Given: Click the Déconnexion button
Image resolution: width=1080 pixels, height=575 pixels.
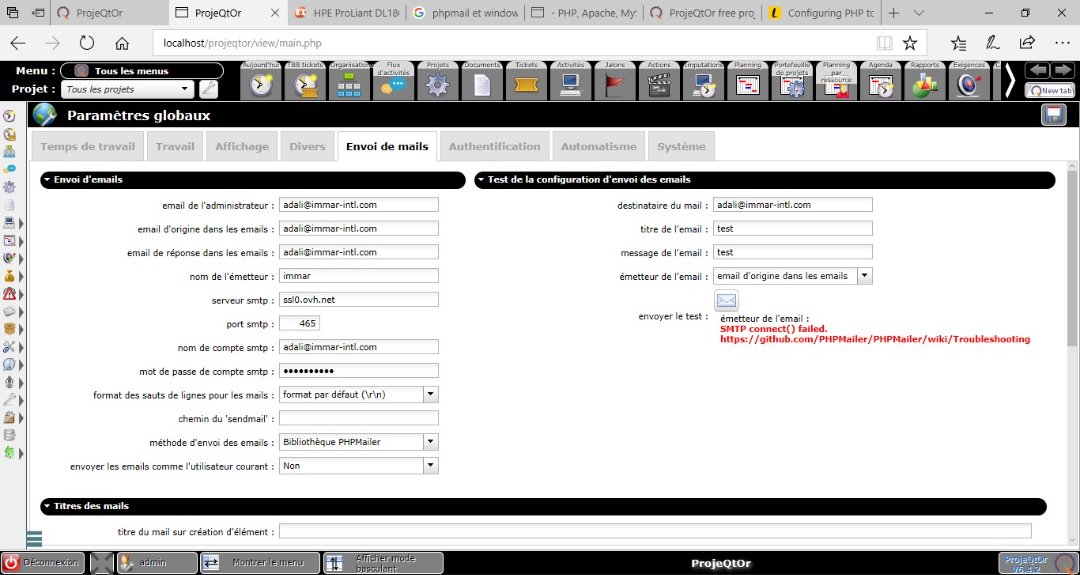Looking at the screenshot, I should [x=42, y=563].
